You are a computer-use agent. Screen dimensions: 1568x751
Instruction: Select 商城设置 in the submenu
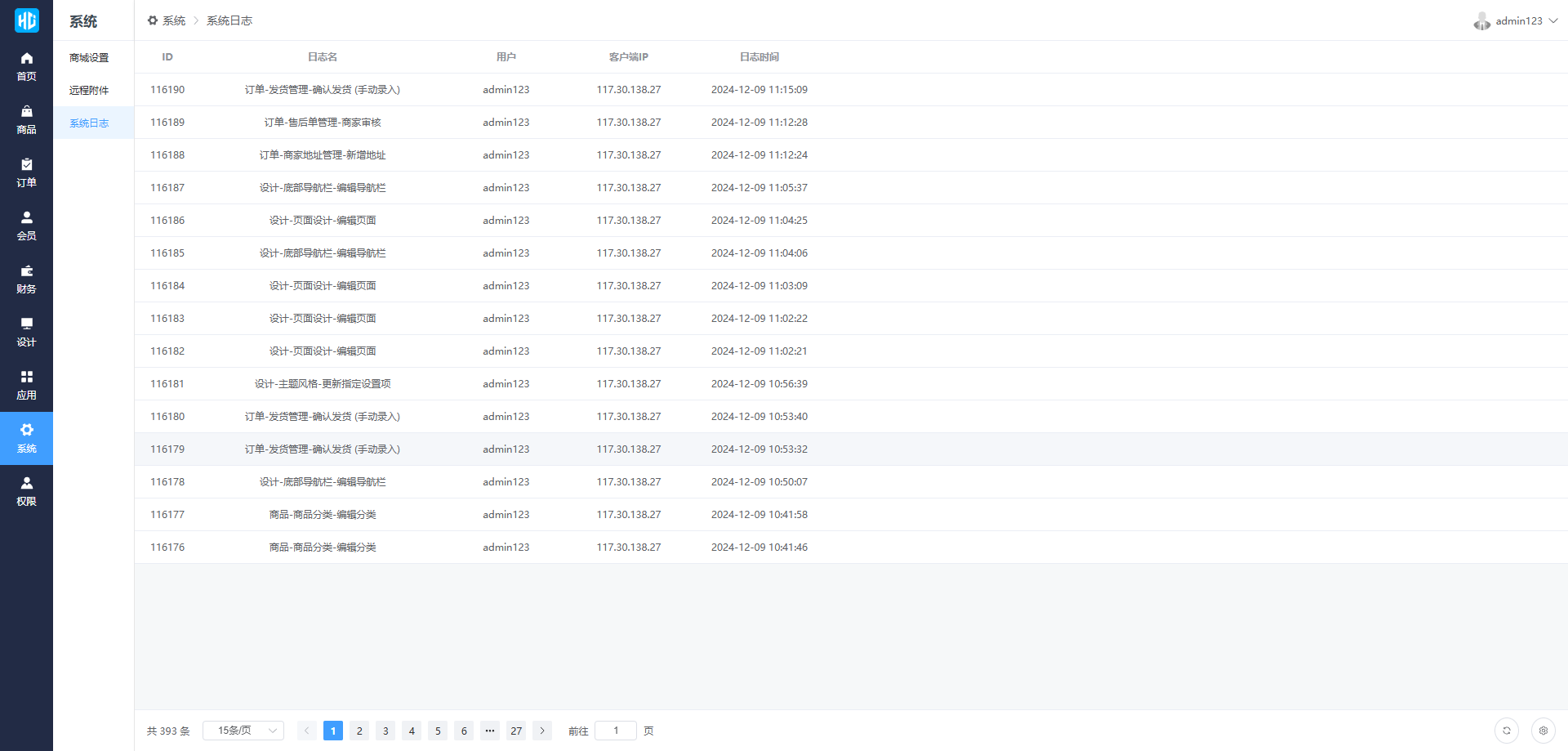89,58
